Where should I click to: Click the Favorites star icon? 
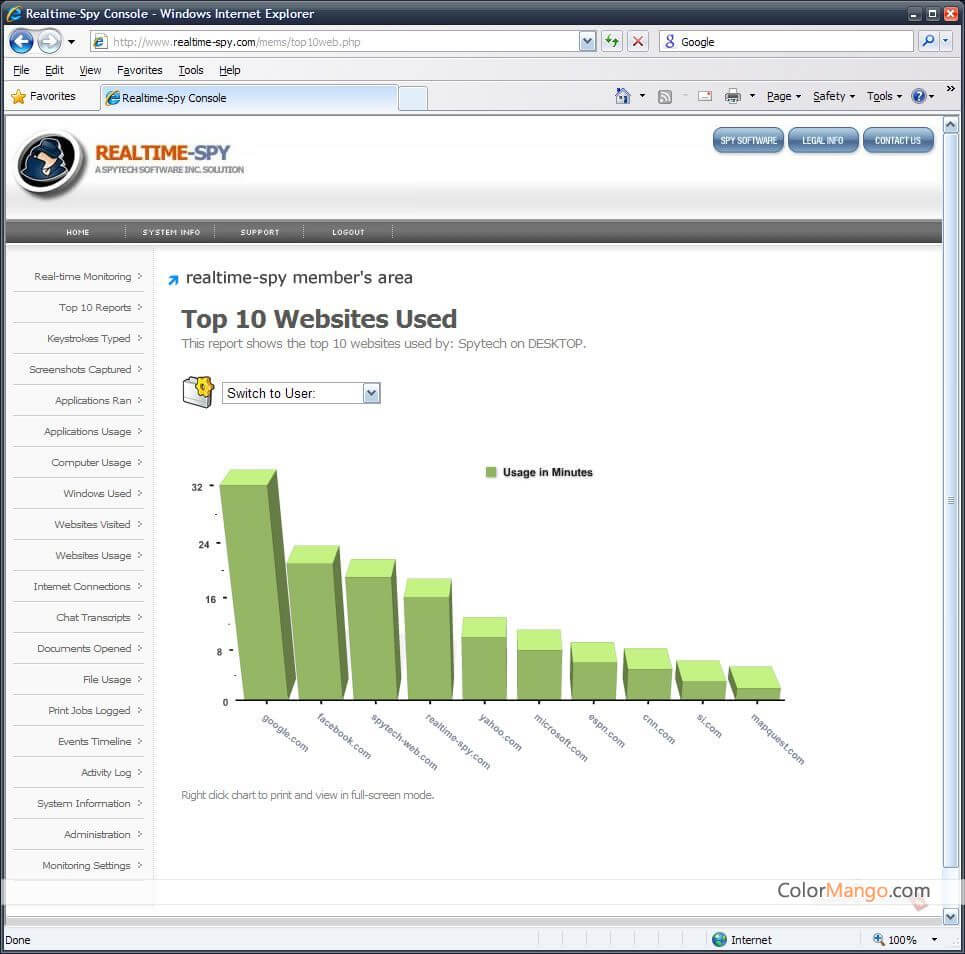coord(18,97)
